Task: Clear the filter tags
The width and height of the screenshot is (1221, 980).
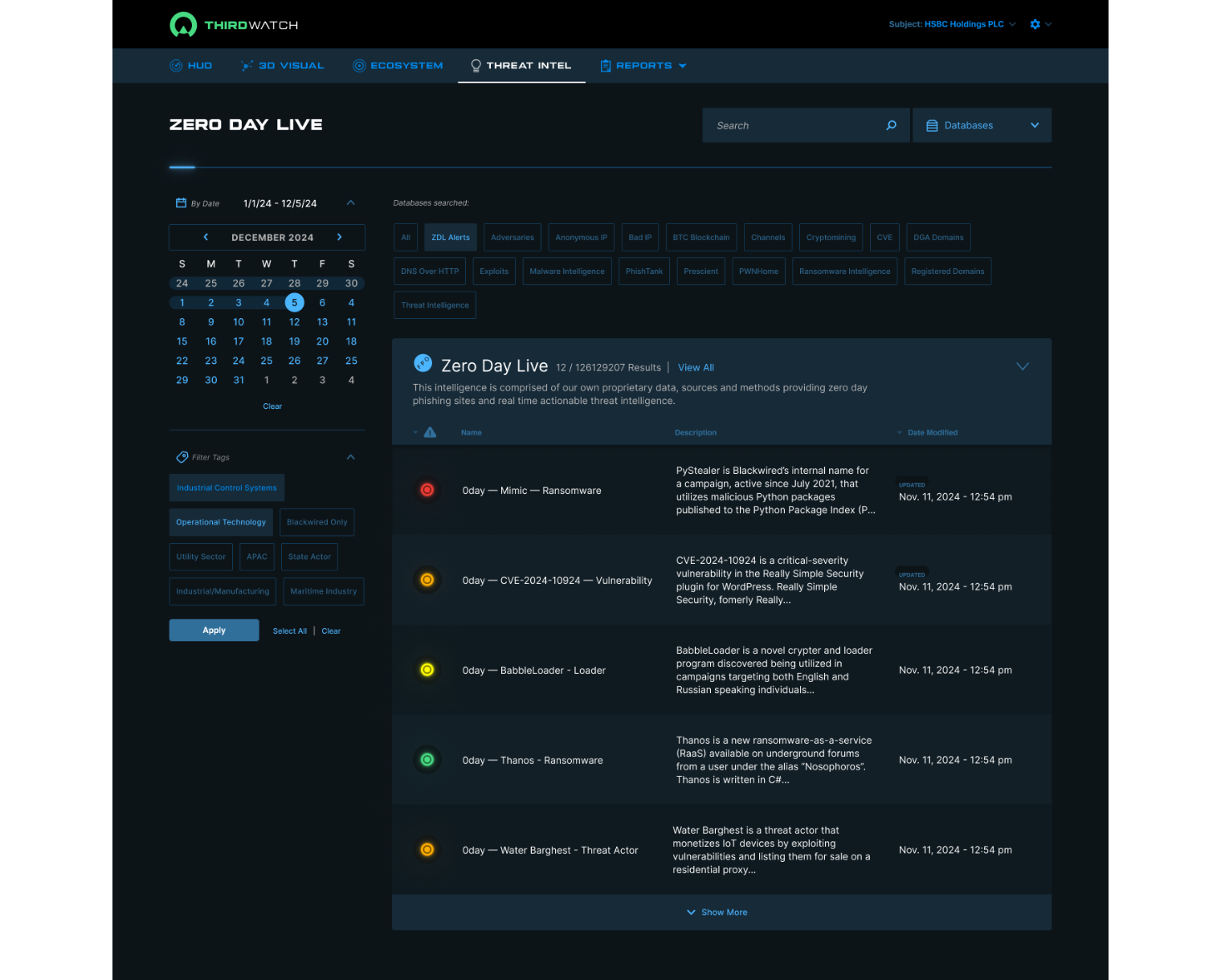Action: pyautogui.click(x=331, y=631)
